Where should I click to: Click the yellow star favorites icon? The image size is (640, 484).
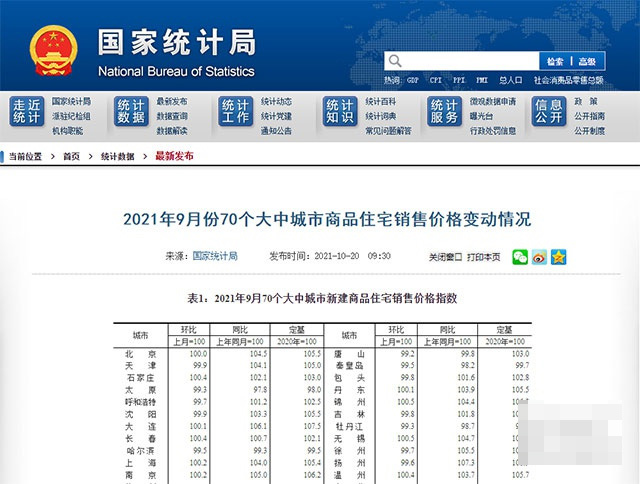coord(558,257)
